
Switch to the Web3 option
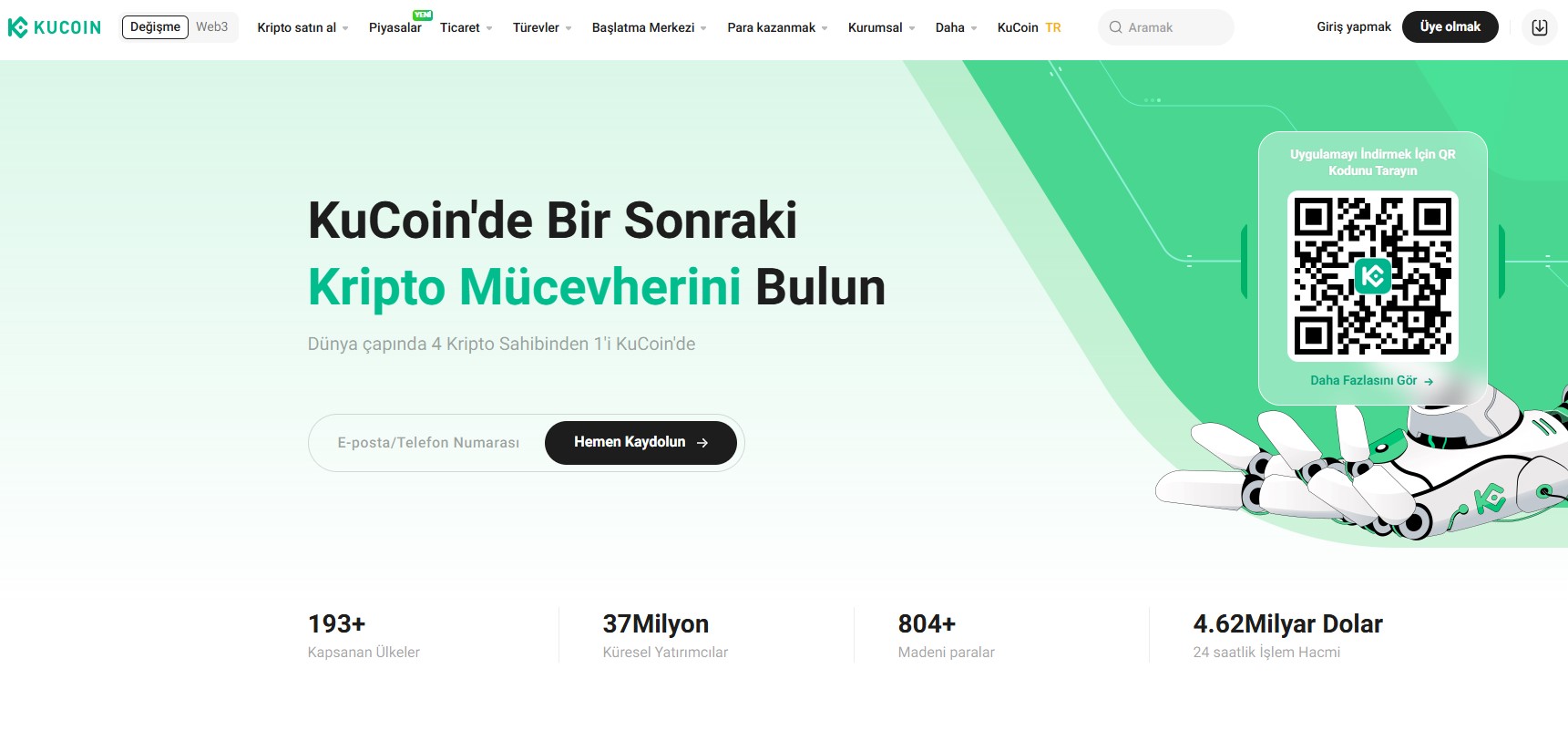(212, 27)
